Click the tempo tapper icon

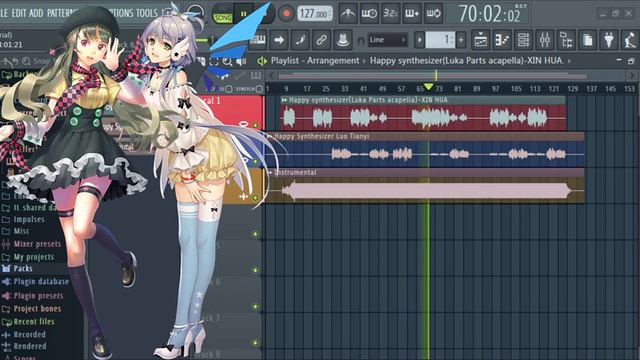[630, 40]
